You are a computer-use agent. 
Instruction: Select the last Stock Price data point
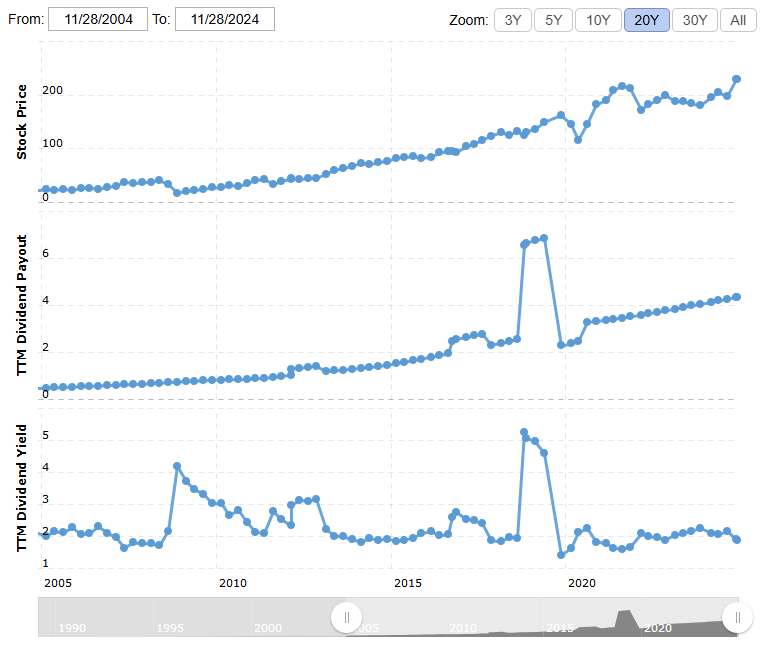pos(736,79)
